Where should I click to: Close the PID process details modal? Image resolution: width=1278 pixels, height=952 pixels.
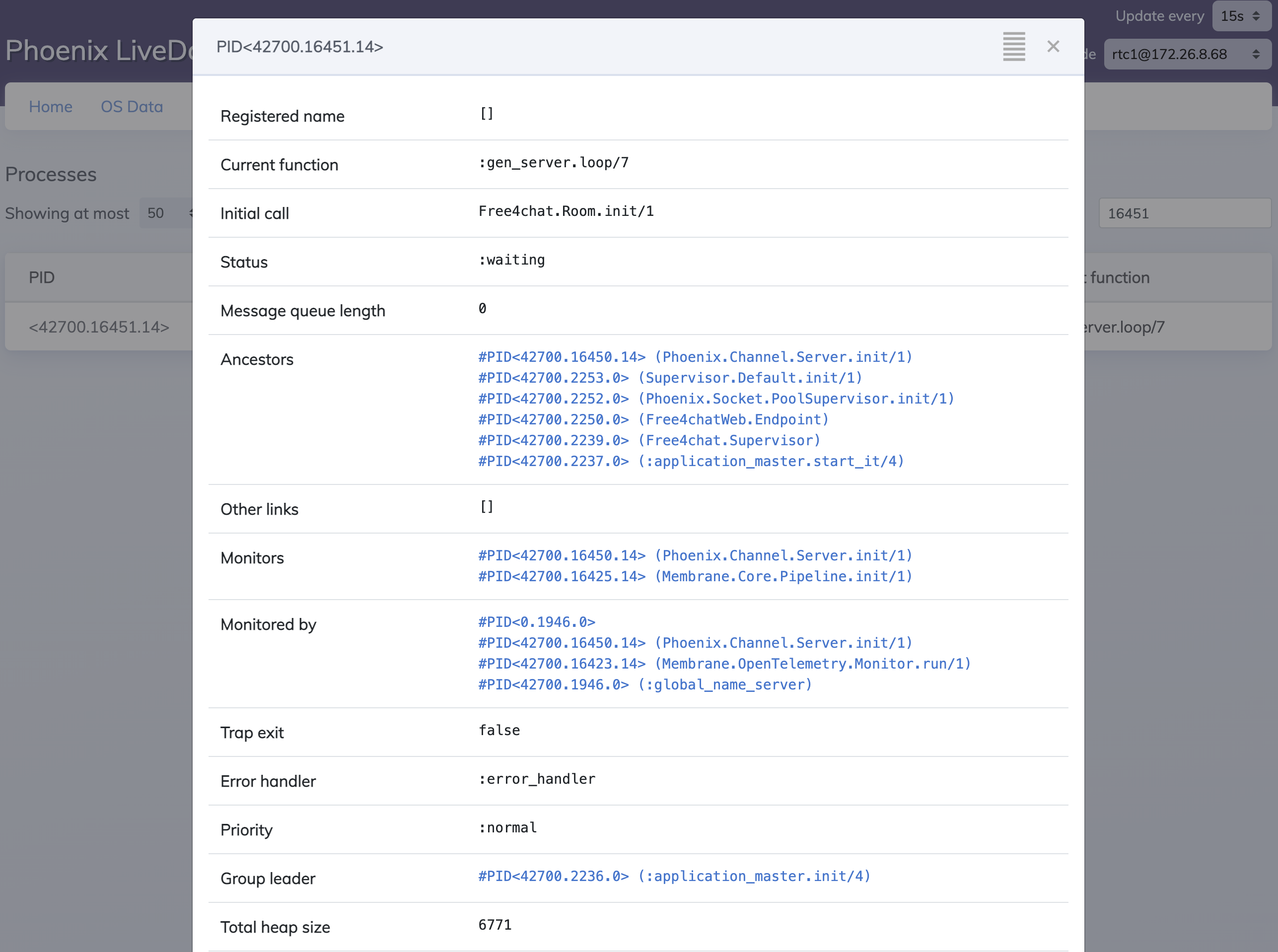click(x=1053, y=46)
